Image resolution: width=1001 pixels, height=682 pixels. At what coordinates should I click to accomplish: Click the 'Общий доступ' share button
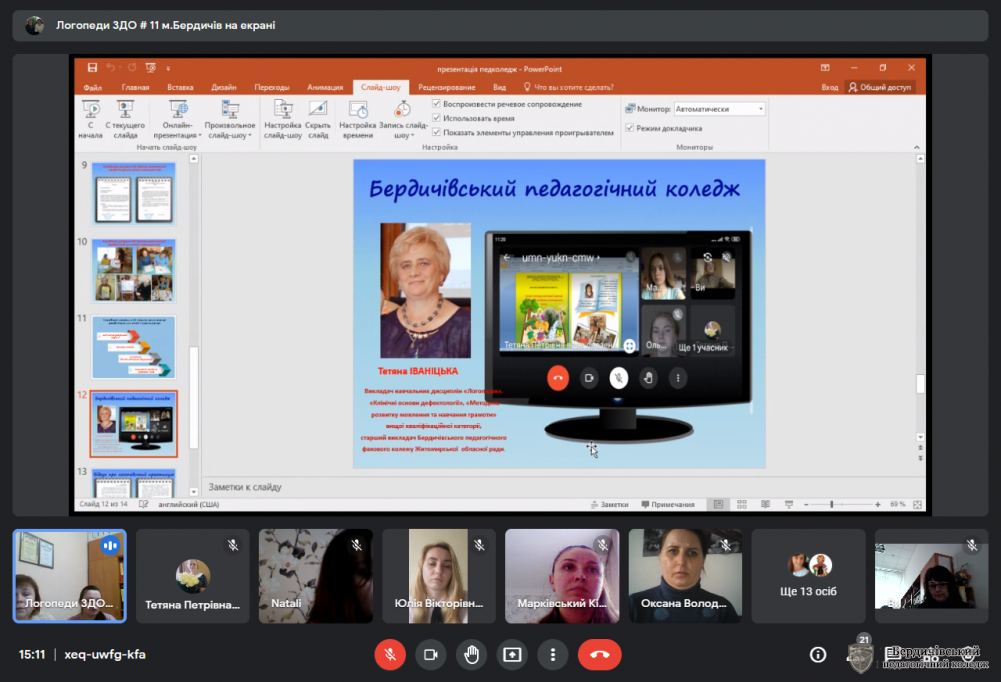click(x=880, y=87)
